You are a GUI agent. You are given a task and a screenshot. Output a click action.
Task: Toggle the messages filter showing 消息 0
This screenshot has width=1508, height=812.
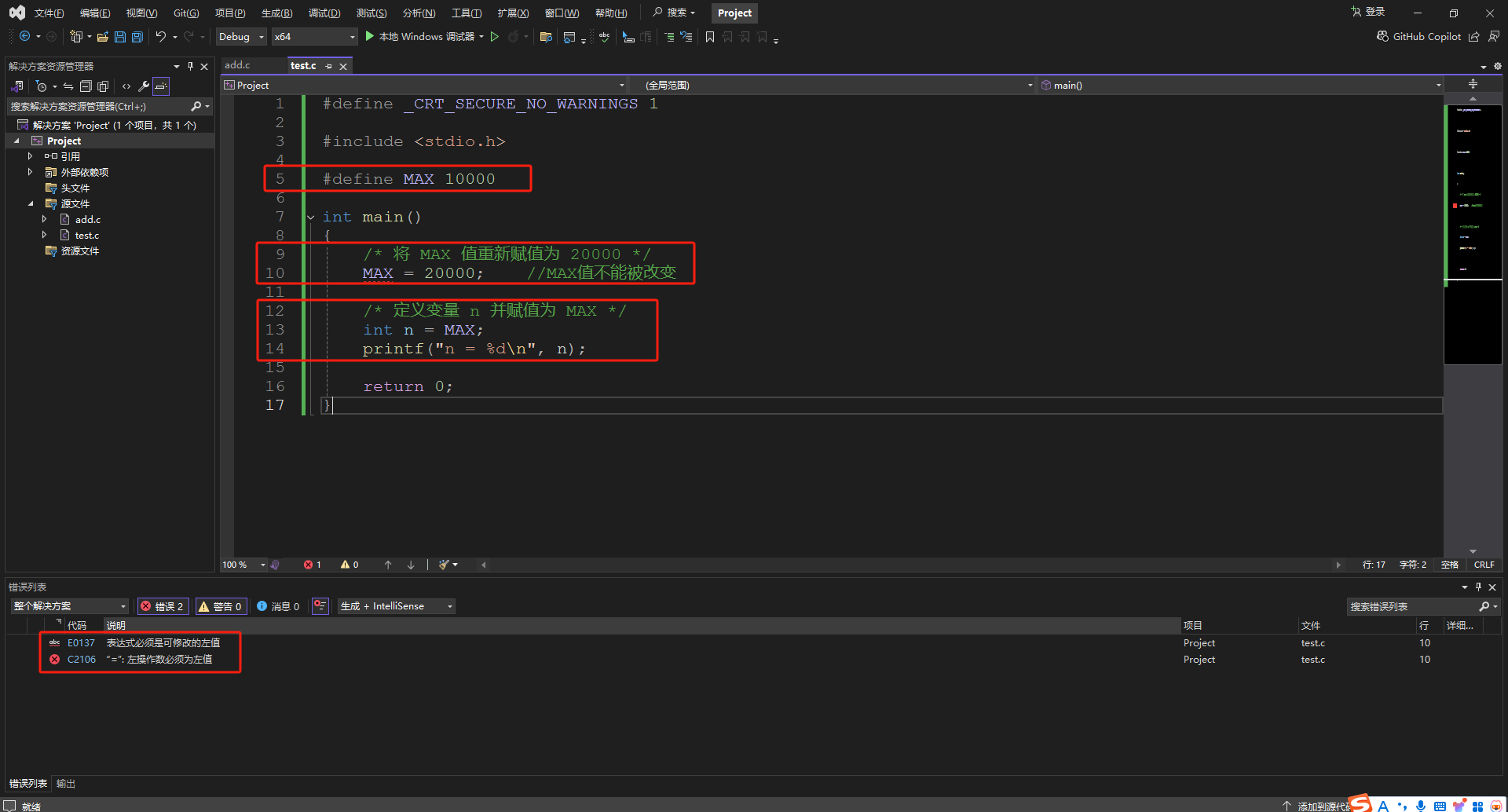[x=278, y=606]
